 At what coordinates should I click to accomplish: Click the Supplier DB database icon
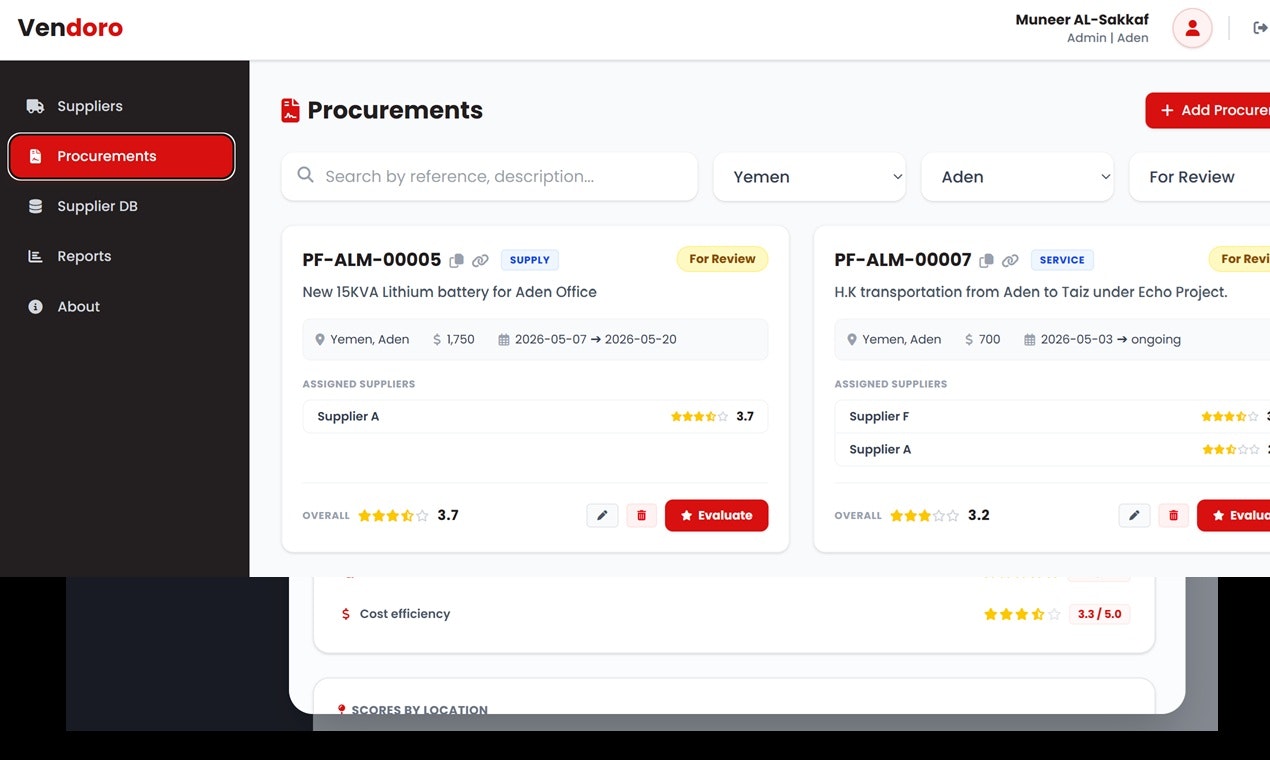(x=35, y=206)
